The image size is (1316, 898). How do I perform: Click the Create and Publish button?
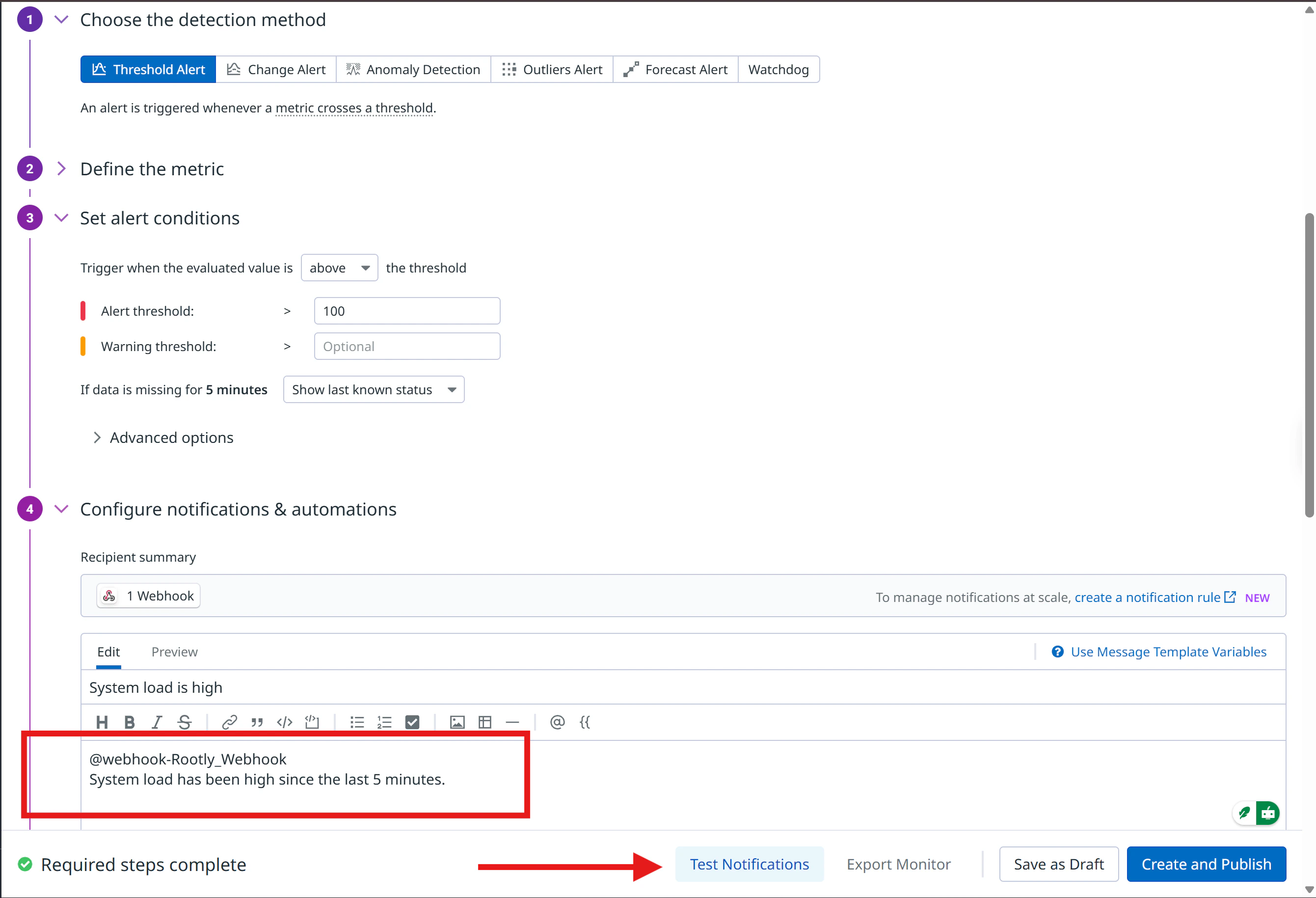tap(1206, 864)
